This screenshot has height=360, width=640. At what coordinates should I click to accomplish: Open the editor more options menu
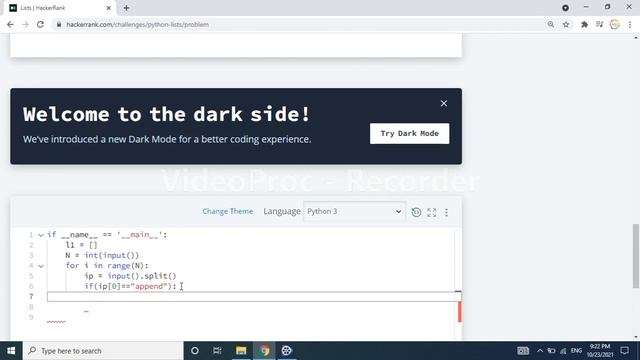pyautogui.click(x=447, y=212)
